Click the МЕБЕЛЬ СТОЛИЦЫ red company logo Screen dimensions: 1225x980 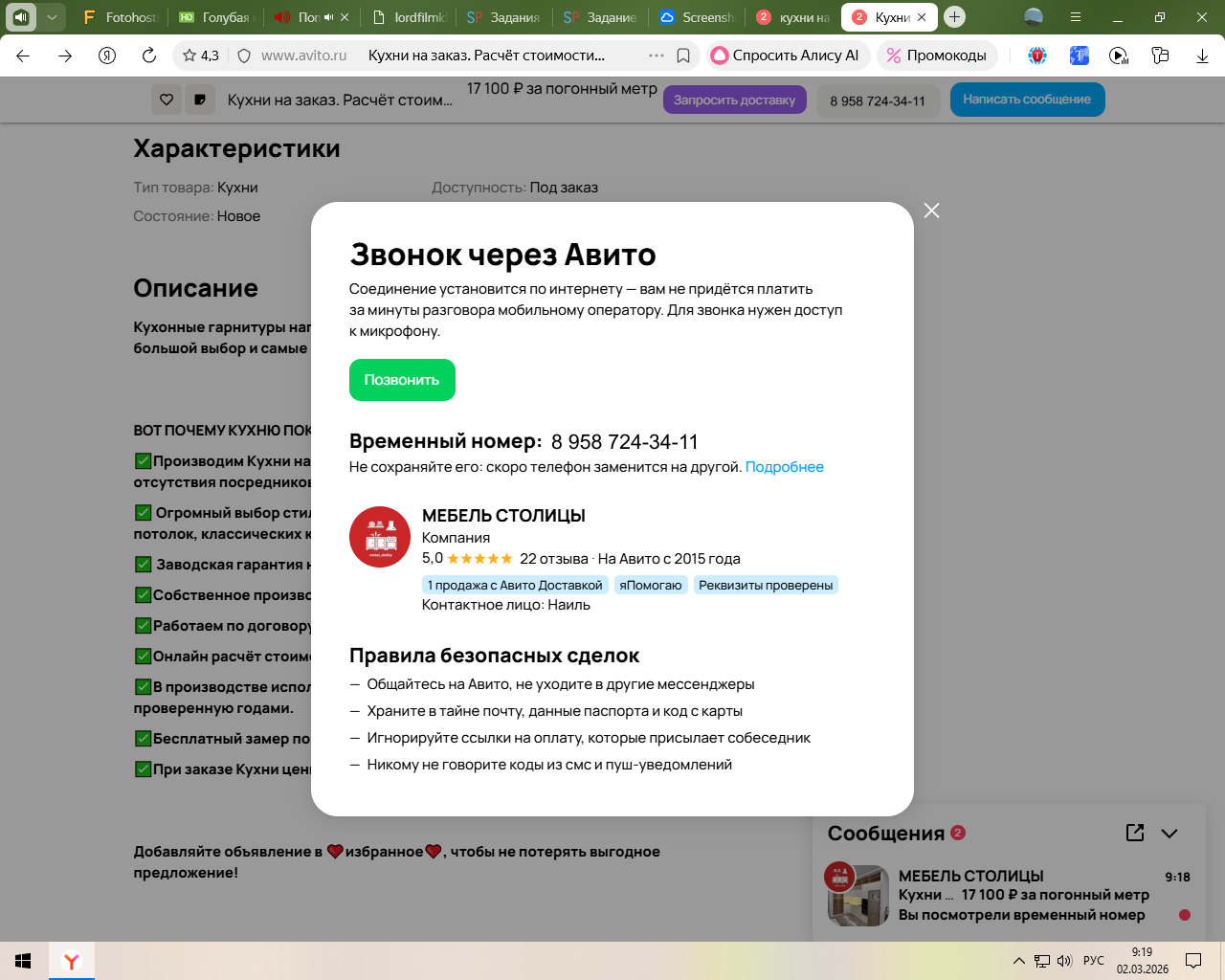pos(380,537)
